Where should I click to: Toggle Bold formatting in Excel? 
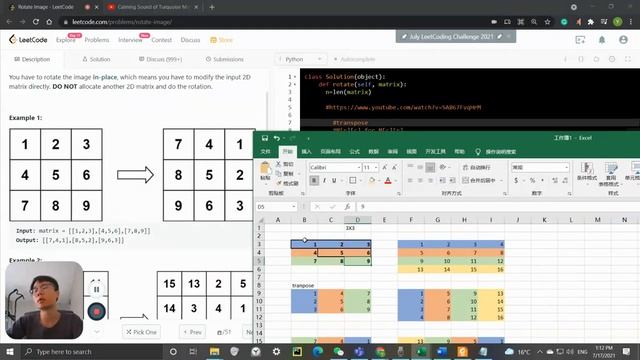[314, 180]
